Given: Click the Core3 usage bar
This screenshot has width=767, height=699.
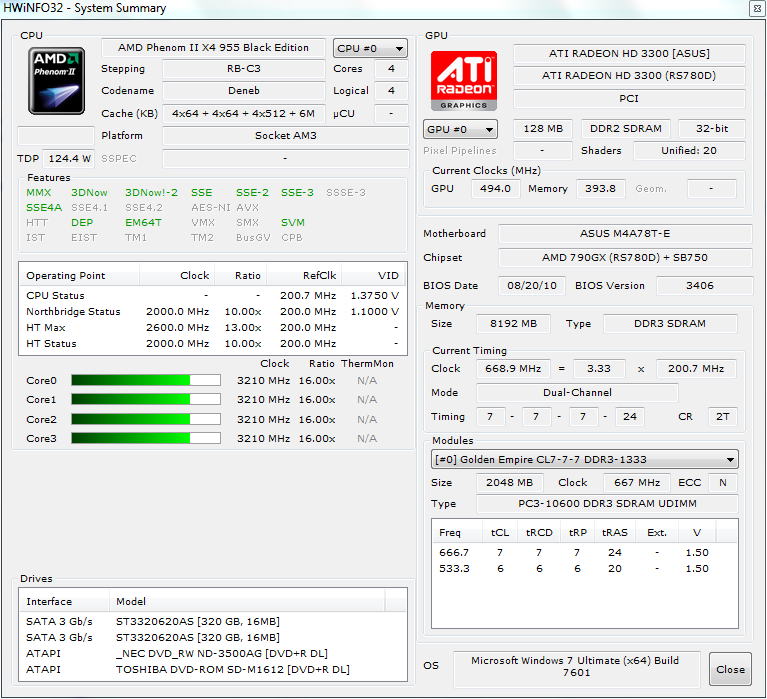Looking at the screenshot, I should (146, 438).
